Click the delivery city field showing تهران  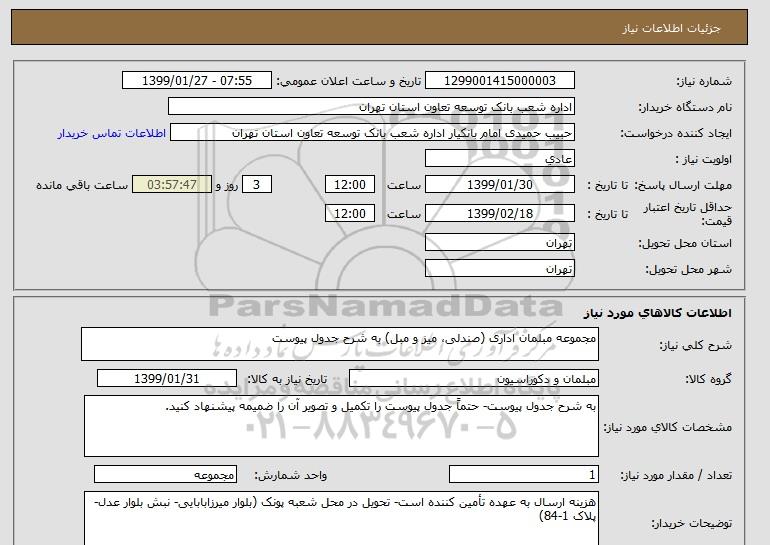[x=499, y=269]
